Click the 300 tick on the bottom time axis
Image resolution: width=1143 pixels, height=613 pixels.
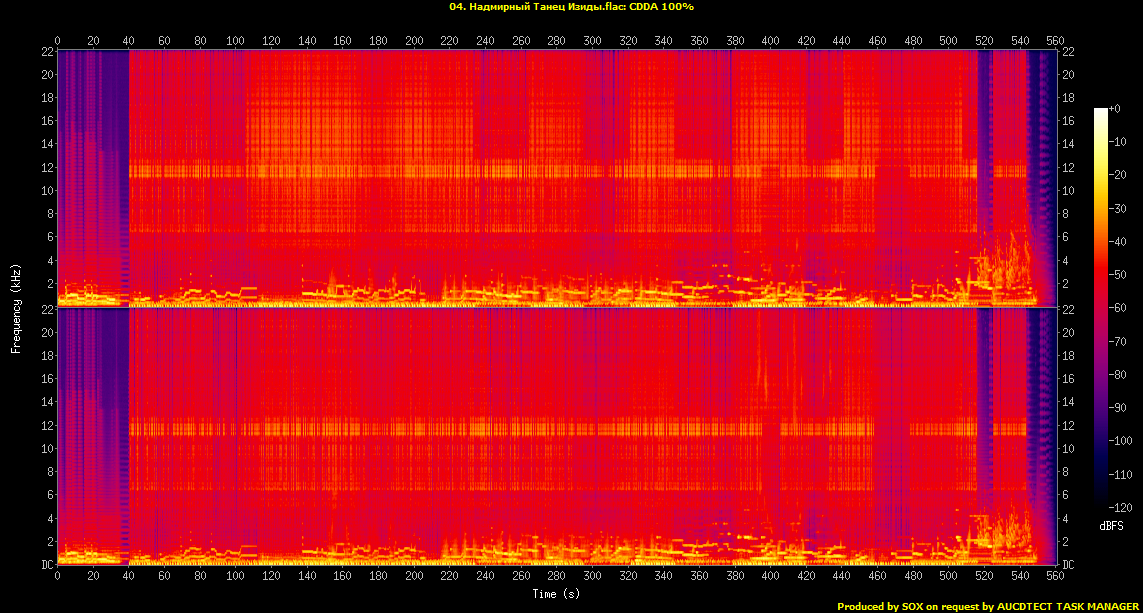tap(593, 576)
